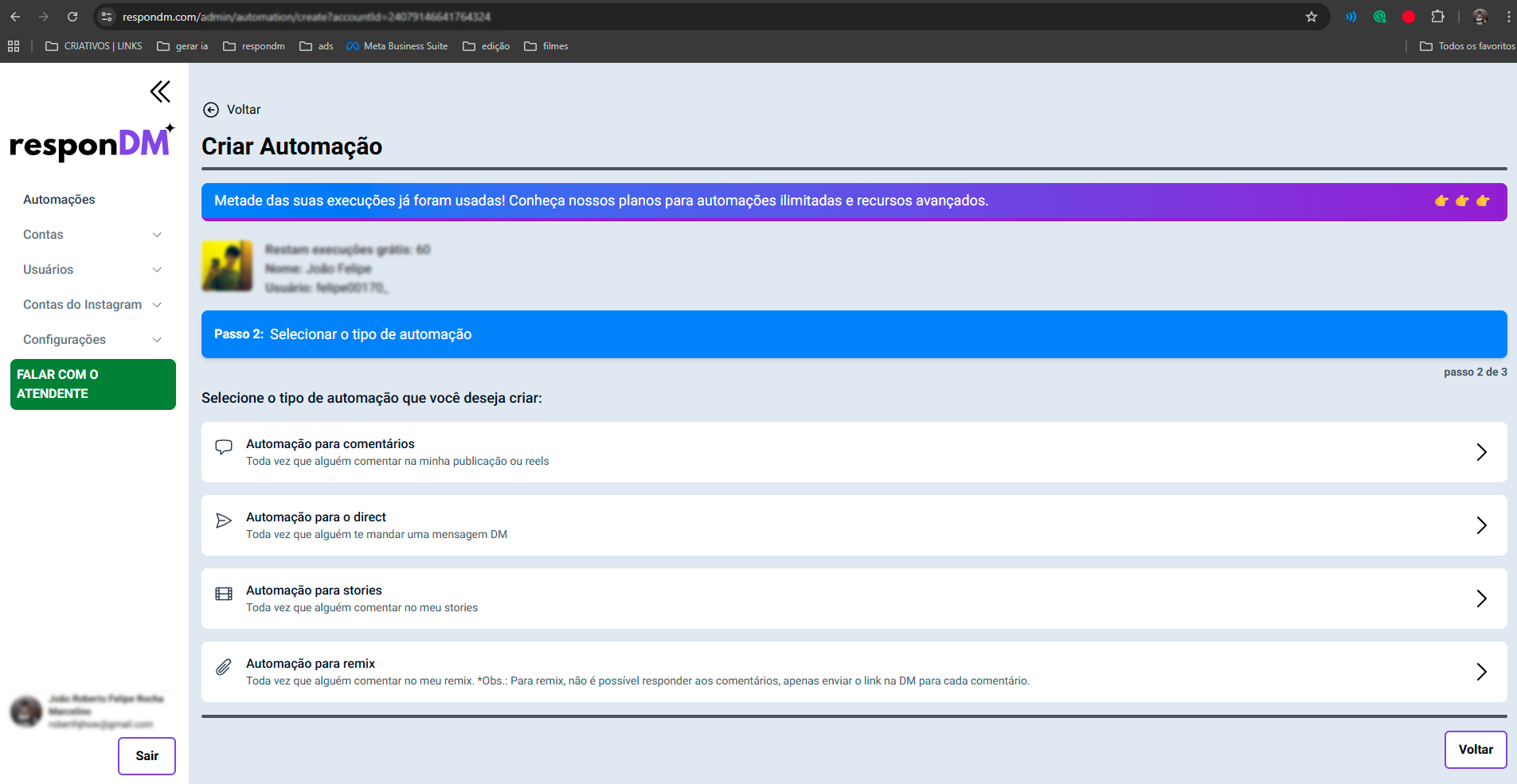Open the Meta Business Suite bookmark
The width and height of the screenshot is (1517, 784).
(x=397, y=46)
